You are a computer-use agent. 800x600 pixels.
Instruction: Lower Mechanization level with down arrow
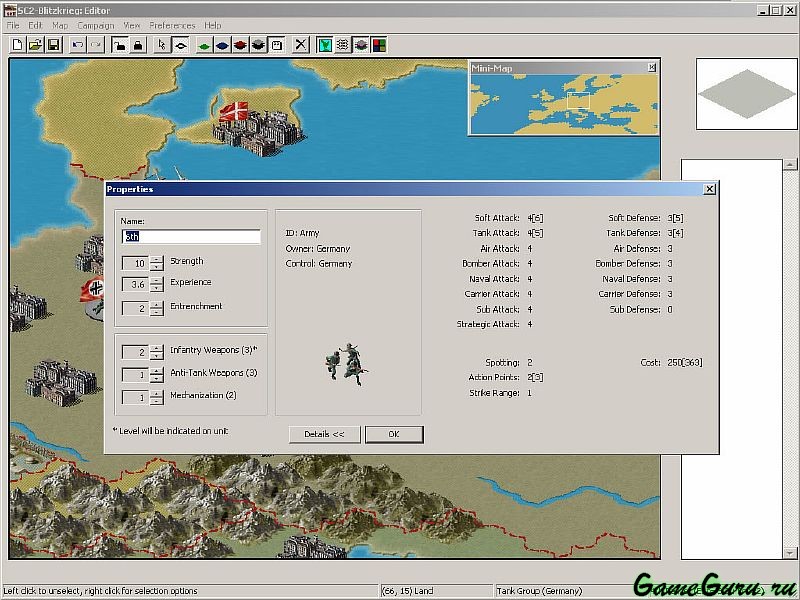tap(157, 402)
